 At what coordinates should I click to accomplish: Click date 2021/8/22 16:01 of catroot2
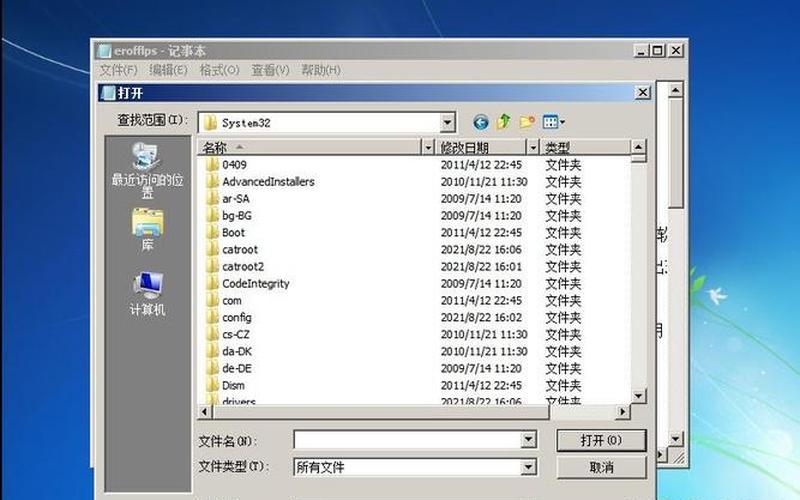(x=481, y=266)
